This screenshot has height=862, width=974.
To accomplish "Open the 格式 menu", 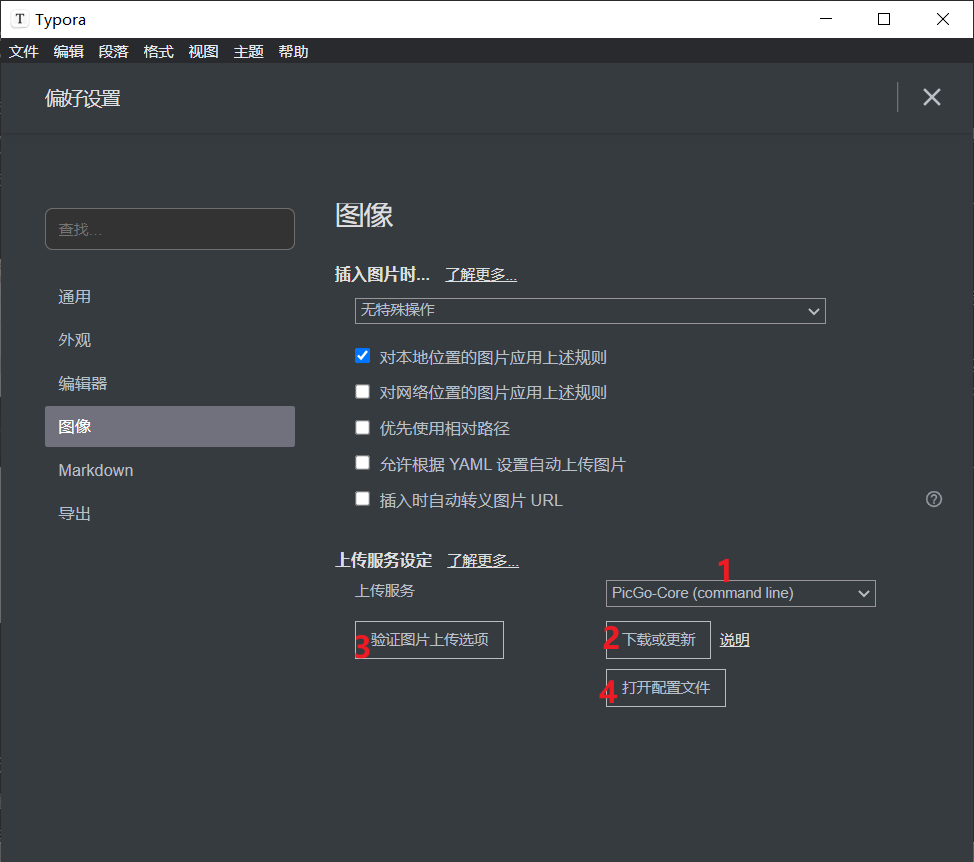I will 158,52.
